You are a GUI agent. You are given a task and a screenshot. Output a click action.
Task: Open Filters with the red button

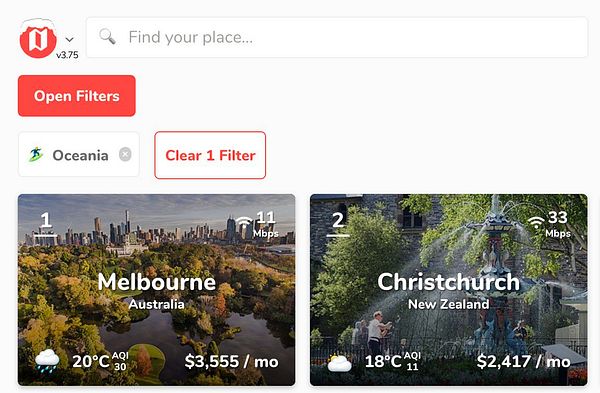coord(77,96)
